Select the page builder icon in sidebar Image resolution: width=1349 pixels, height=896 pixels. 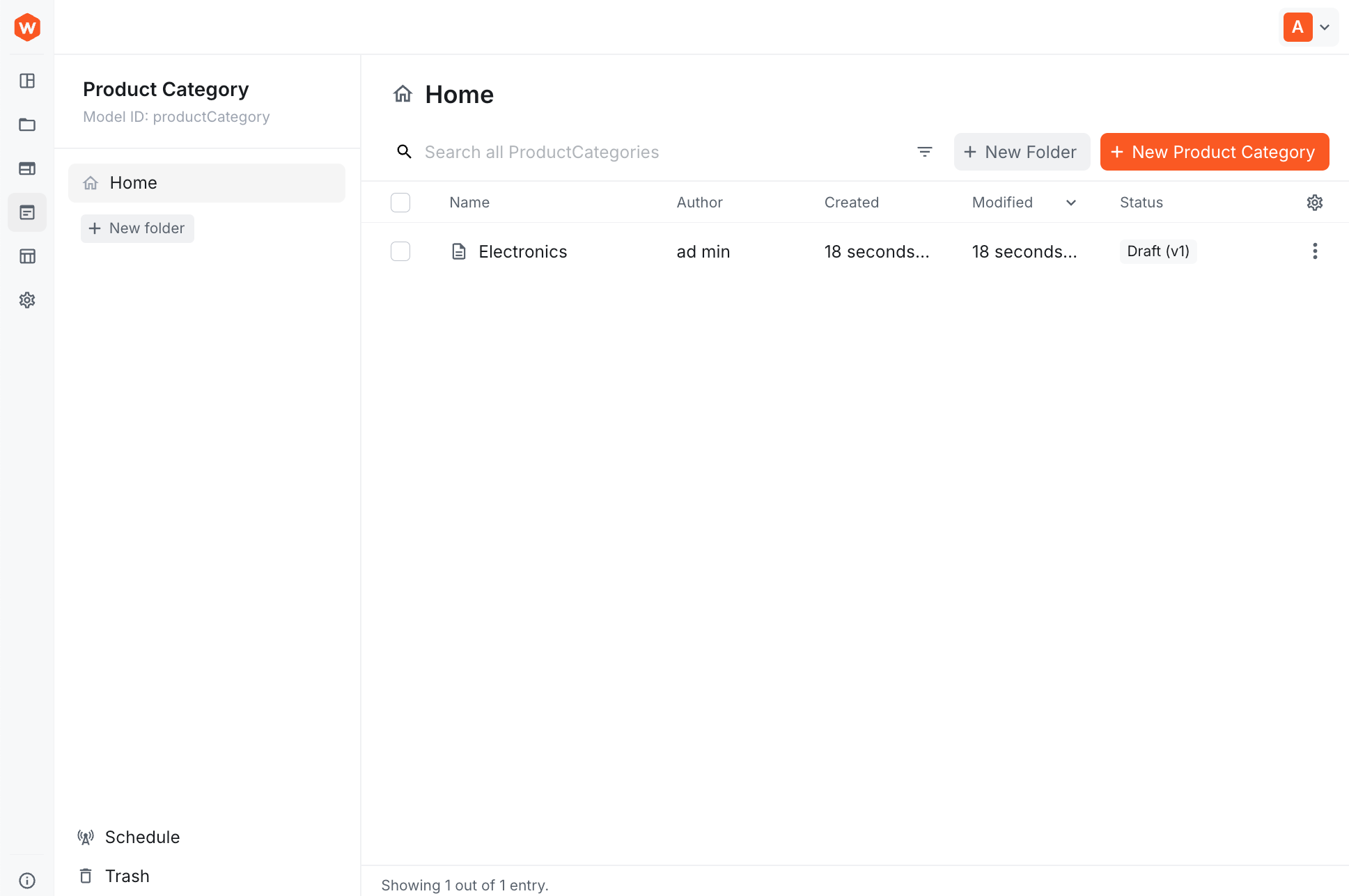tap(27, 168)
